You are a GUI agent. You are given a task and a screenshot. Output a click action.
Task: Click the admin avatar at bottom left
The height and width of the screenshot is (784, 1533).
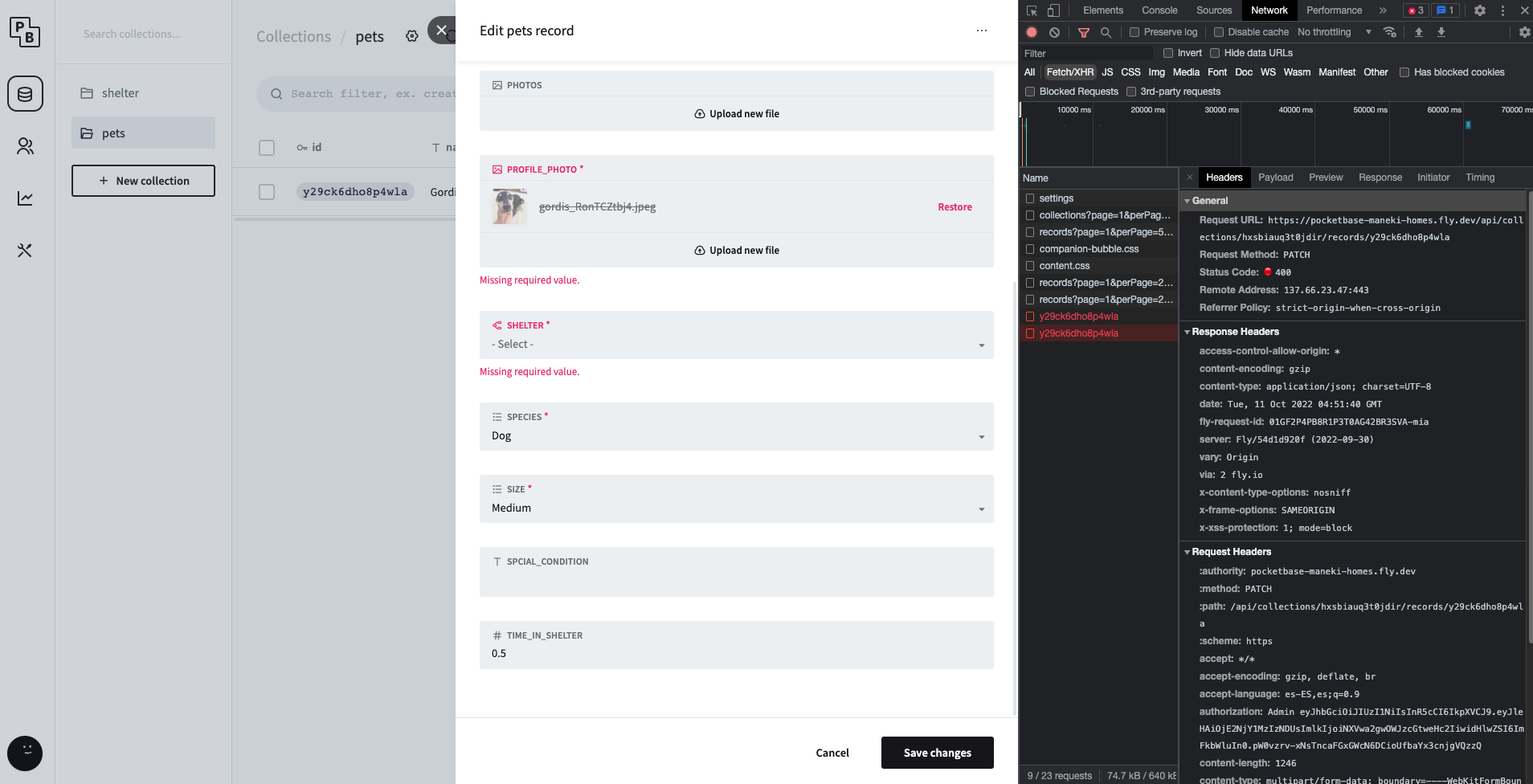25,753
